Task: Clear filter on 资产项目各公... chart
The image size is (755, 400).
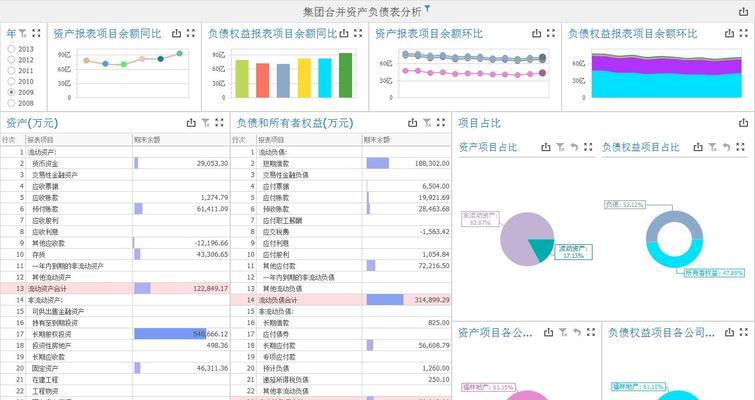Action: [x=563, y=332]
